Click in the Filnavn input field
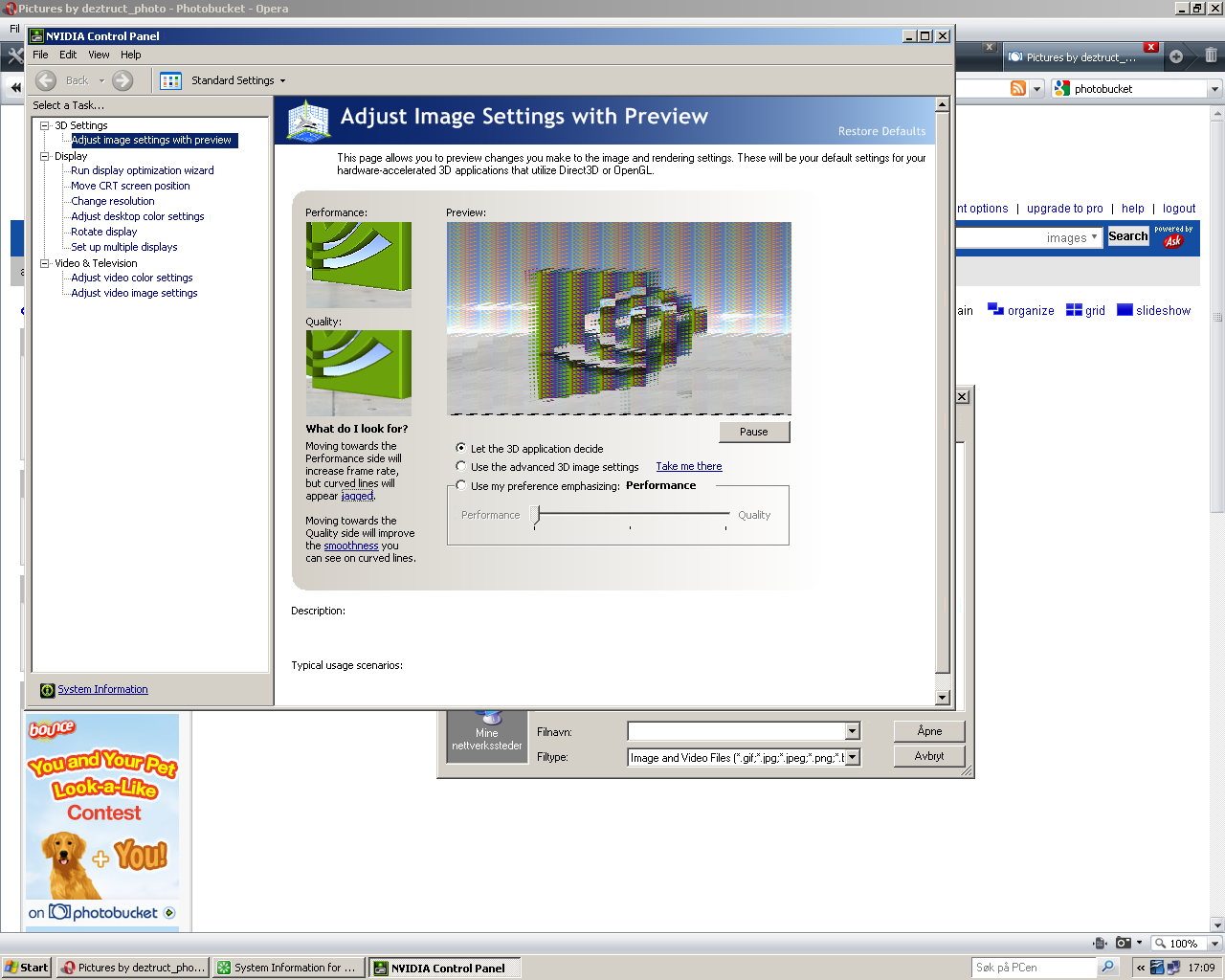The width and height of the screenshot is (1225, 980). pos(737,731)
